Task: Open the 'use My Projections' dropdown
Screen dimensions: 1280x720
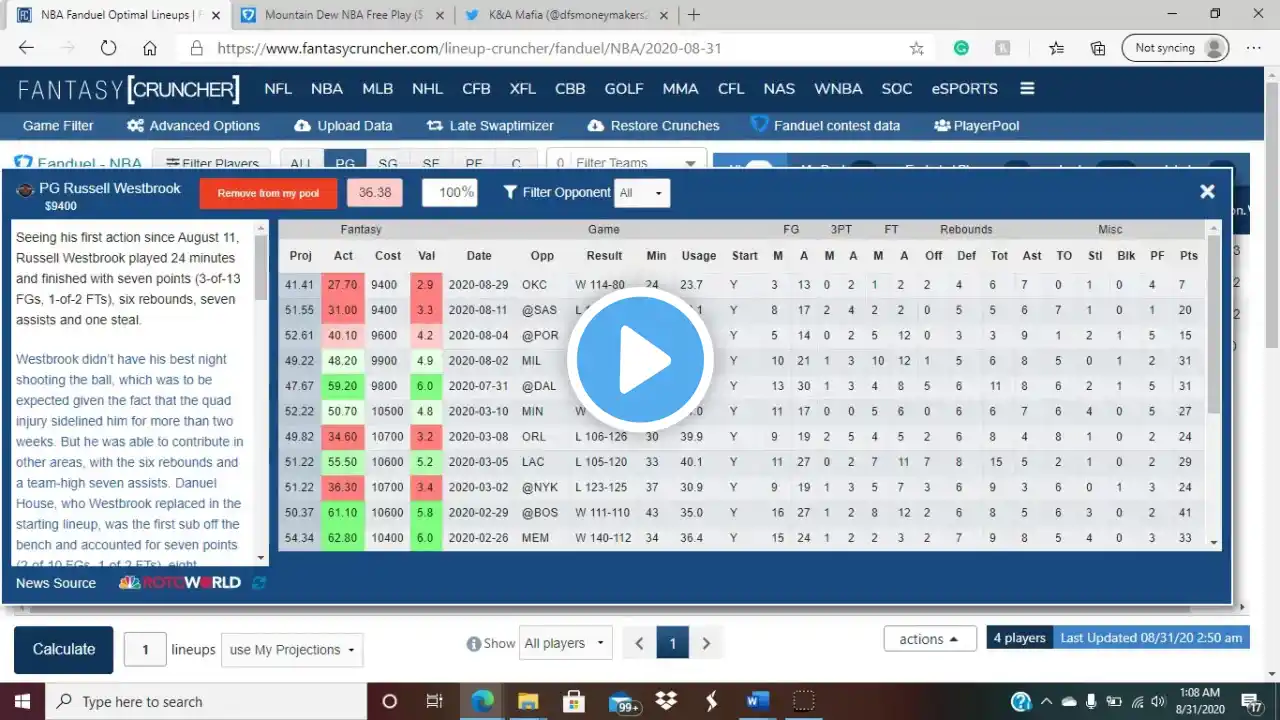Action: 292,650
